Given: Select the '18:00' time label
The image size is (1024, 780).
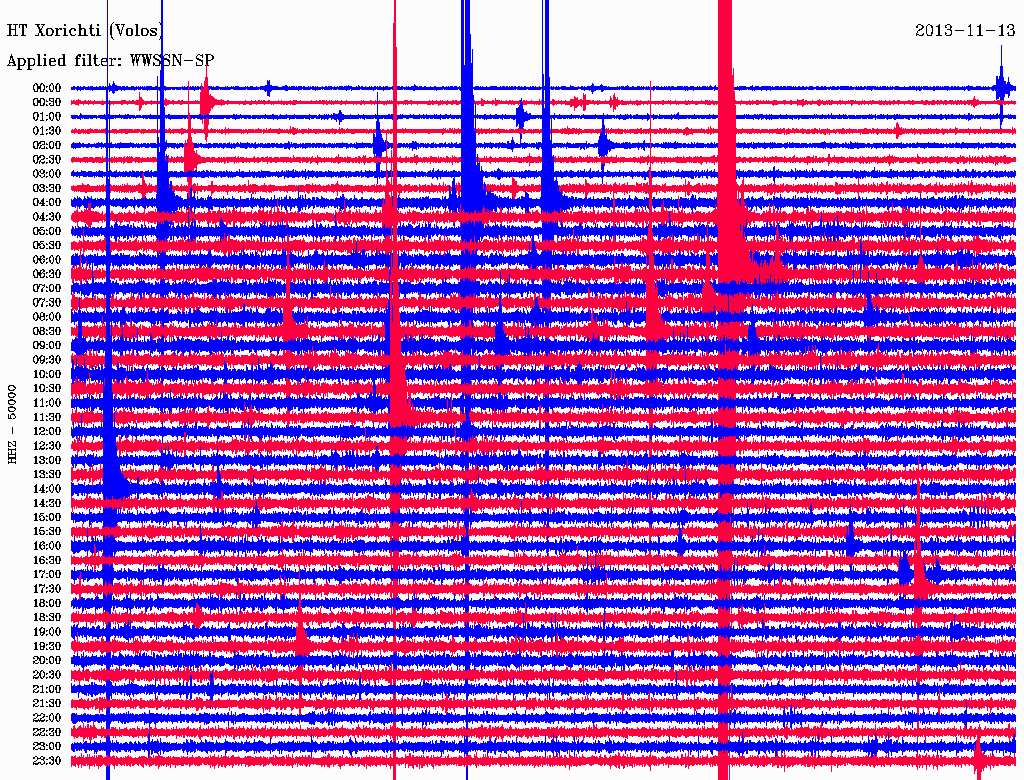Looking at the screenshot, I should (47, 603).
